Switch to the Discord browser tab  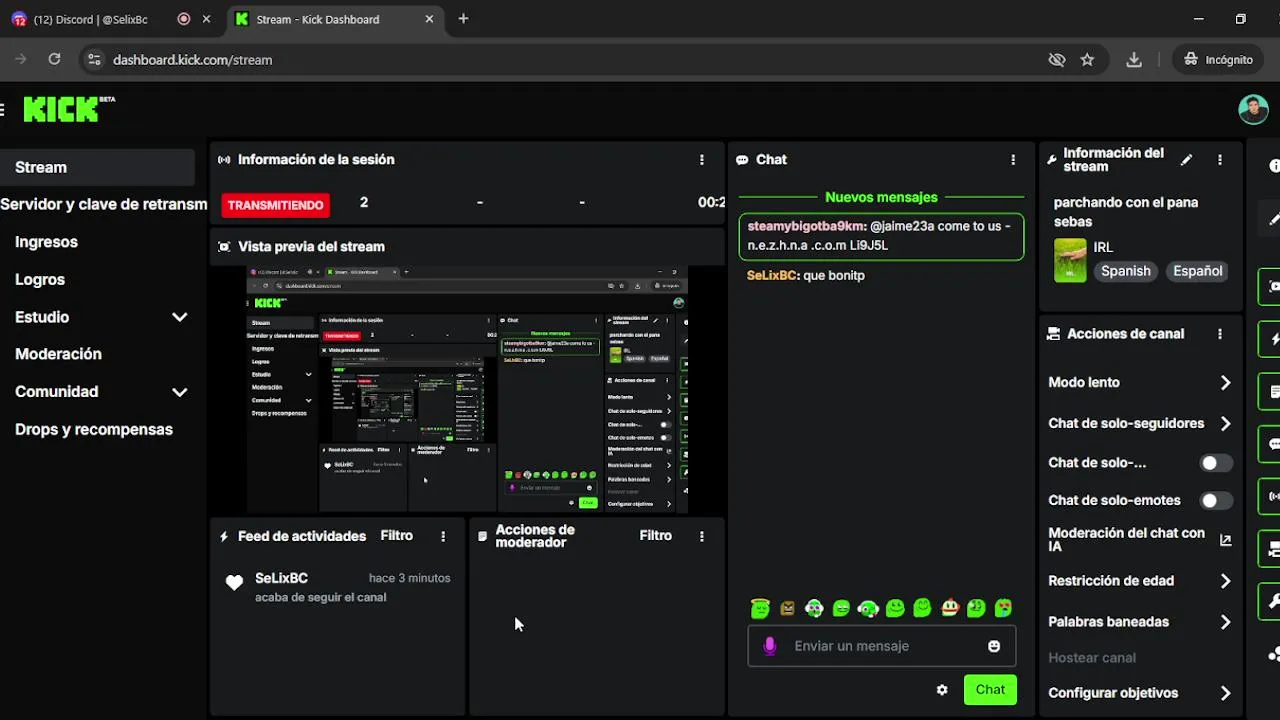coord(110,19)
